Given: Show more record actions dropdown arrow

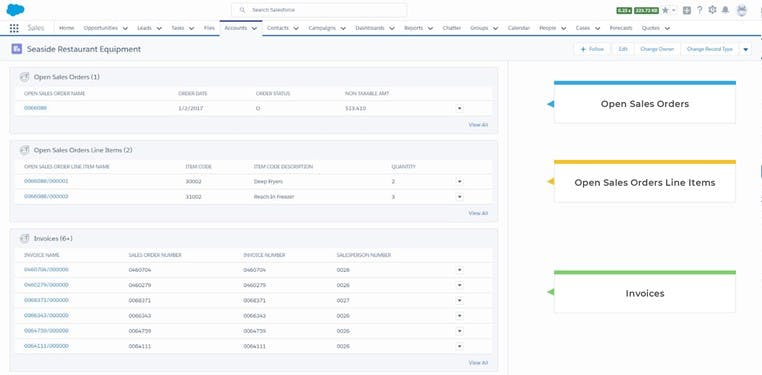Looking at the screenshot, I should tap(746, 49).
